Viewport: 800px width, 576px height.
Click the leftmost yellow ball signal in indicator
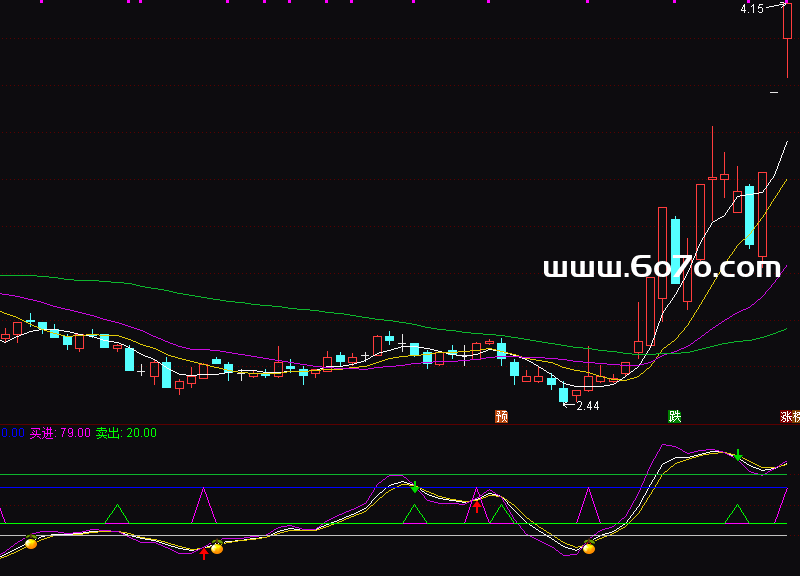tap(31, 543)
